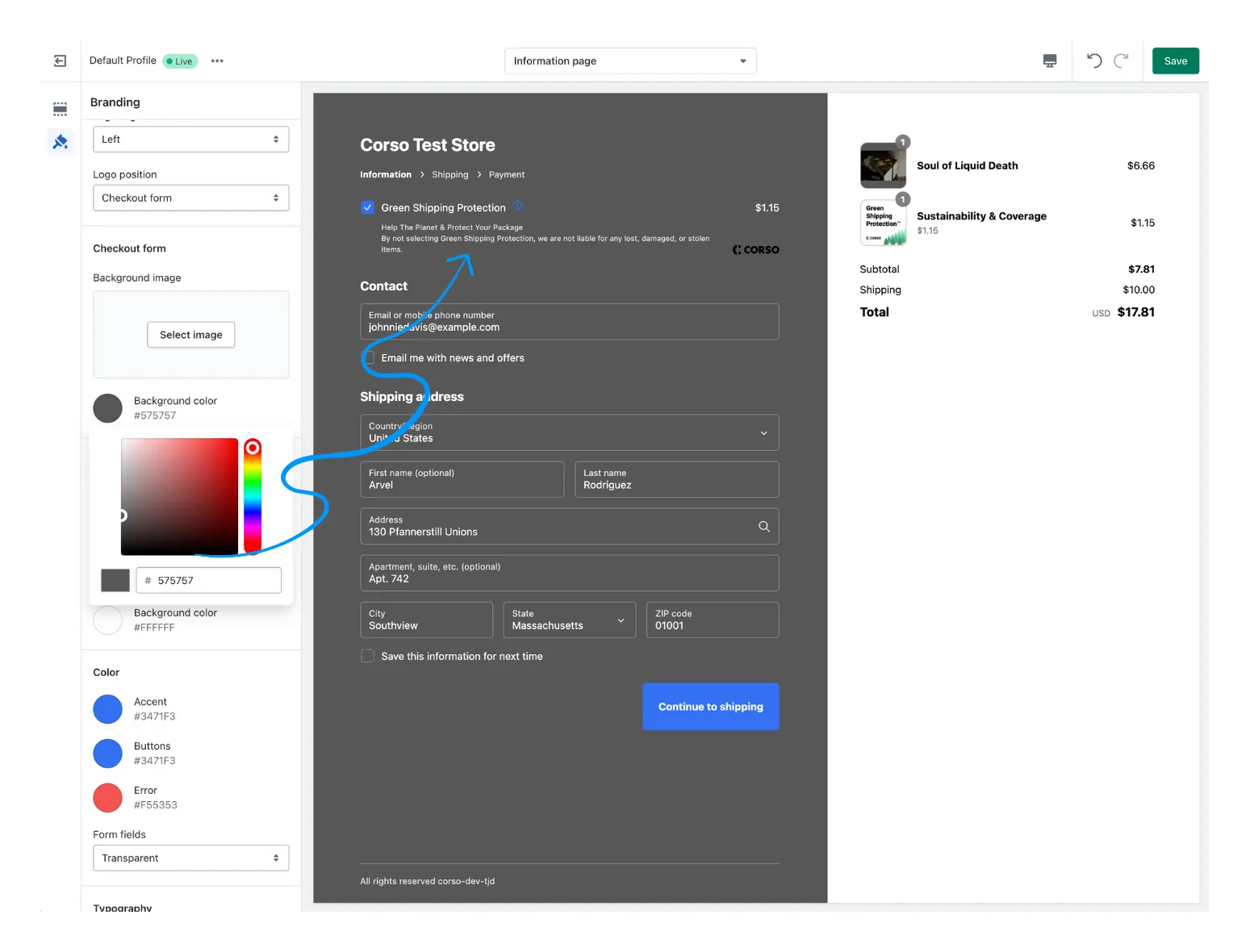The image size is (1250, 952).
Task: Click the Select image button
Action: click(190, 336)
